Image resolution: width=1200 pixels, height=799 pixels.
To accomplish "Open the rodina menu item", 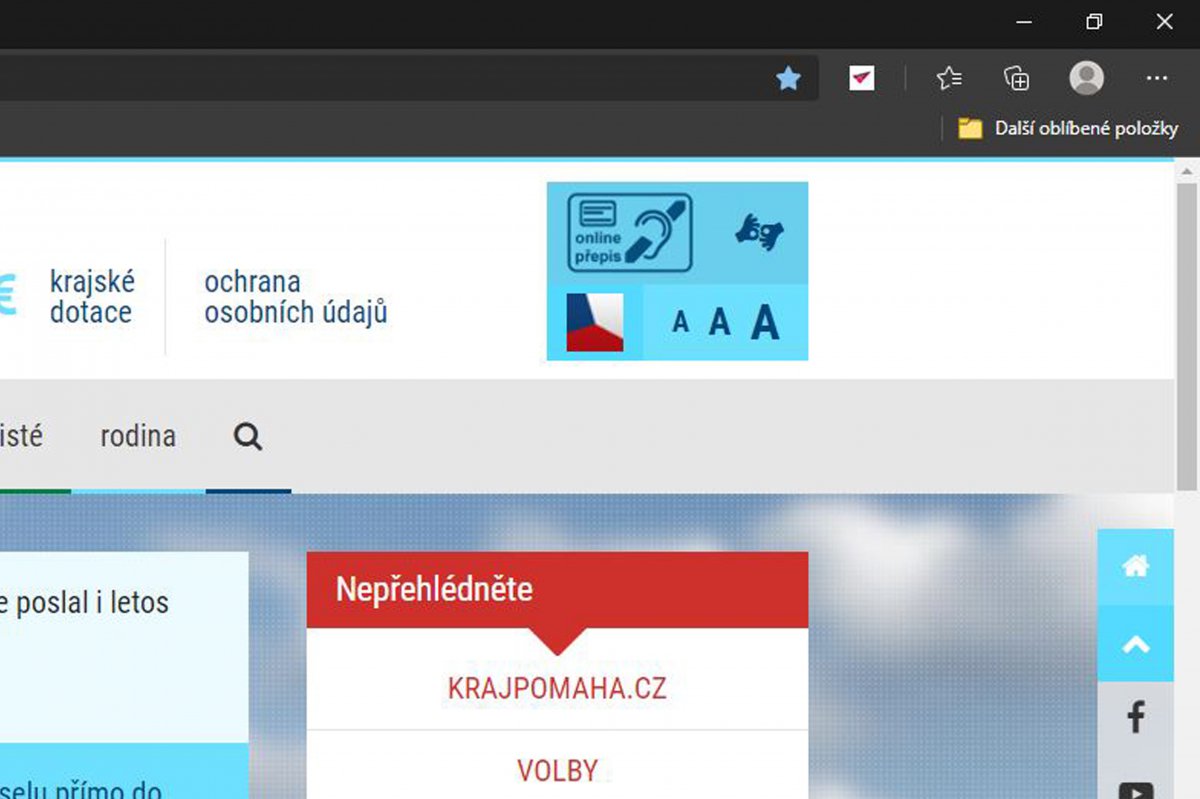I will pos(138,436).
